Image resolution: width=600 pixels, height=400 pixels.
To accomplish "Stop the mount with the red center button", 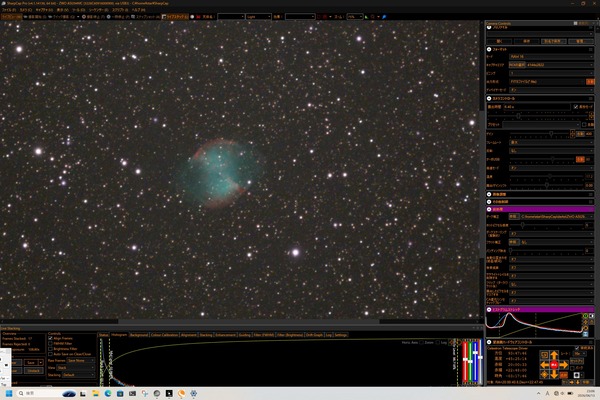I will [x=554, y=365].
